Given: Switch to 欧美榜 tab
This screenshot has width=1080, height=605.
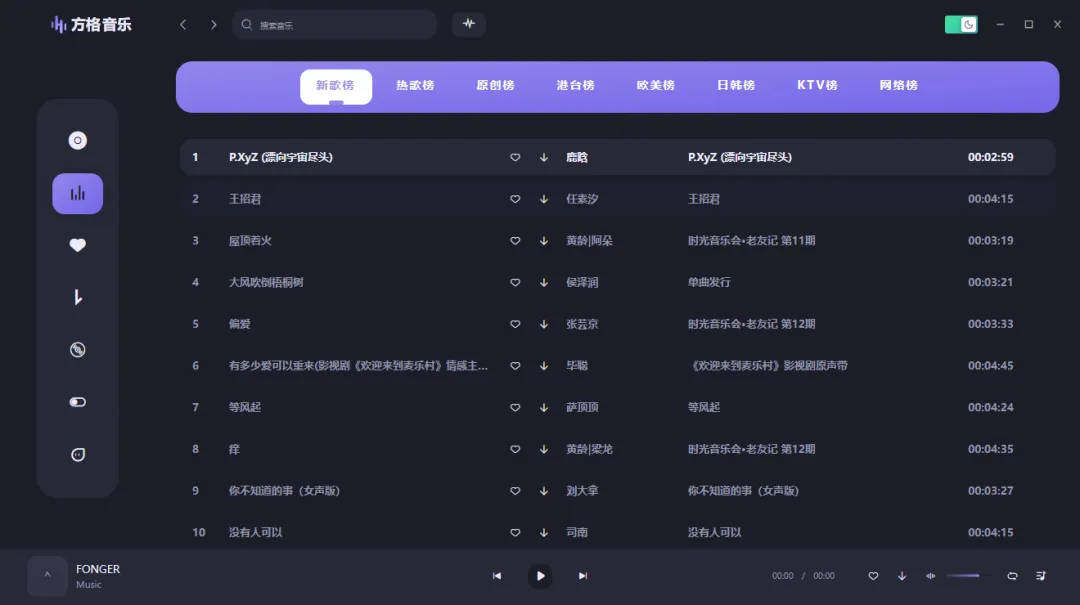Looking at the screenshot, I should pos(656,85).
